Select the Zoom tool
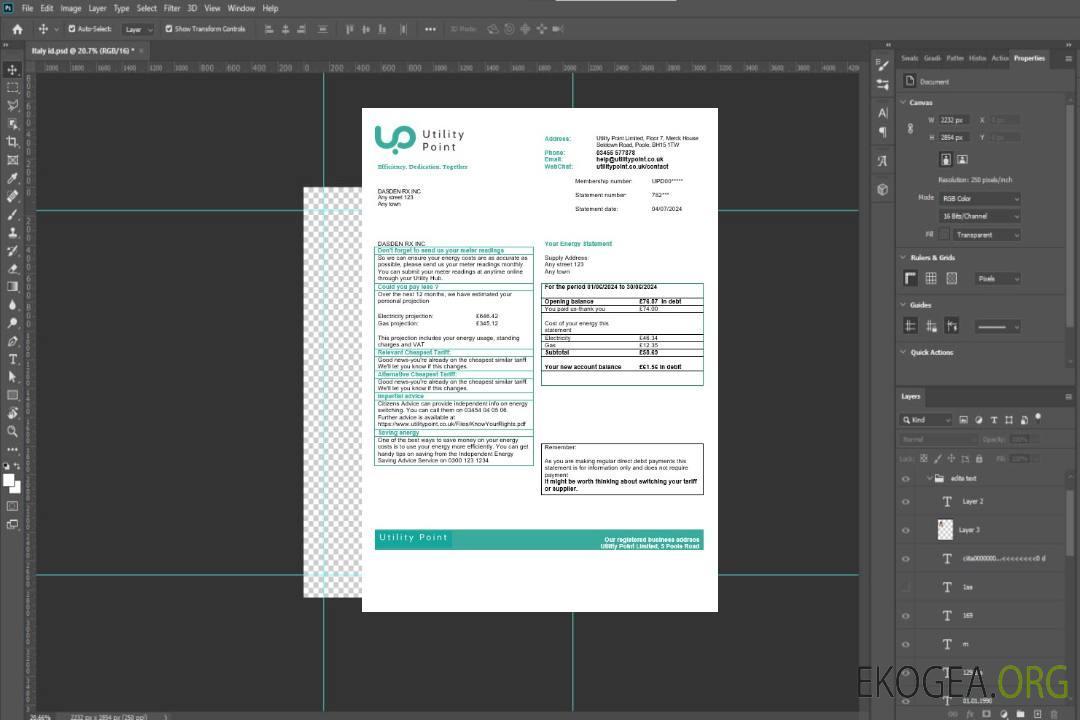The width and height of the screenshot is (1080, 720). (12, 431)
